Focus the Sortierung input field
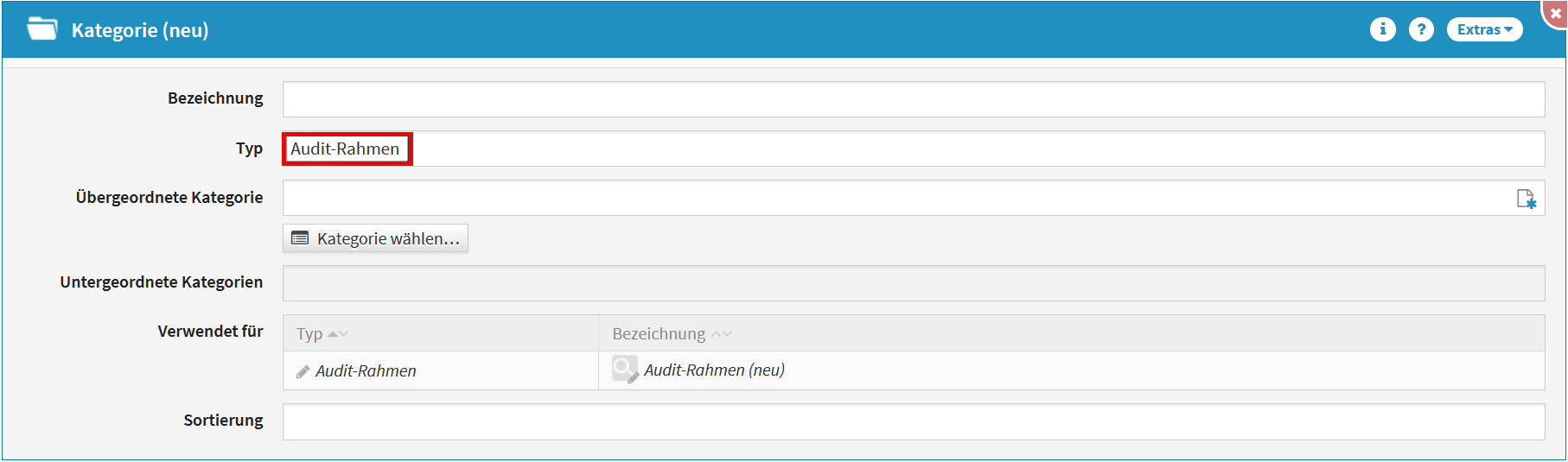The height and width of the screenshot is (462, 1568). (913, 422)
